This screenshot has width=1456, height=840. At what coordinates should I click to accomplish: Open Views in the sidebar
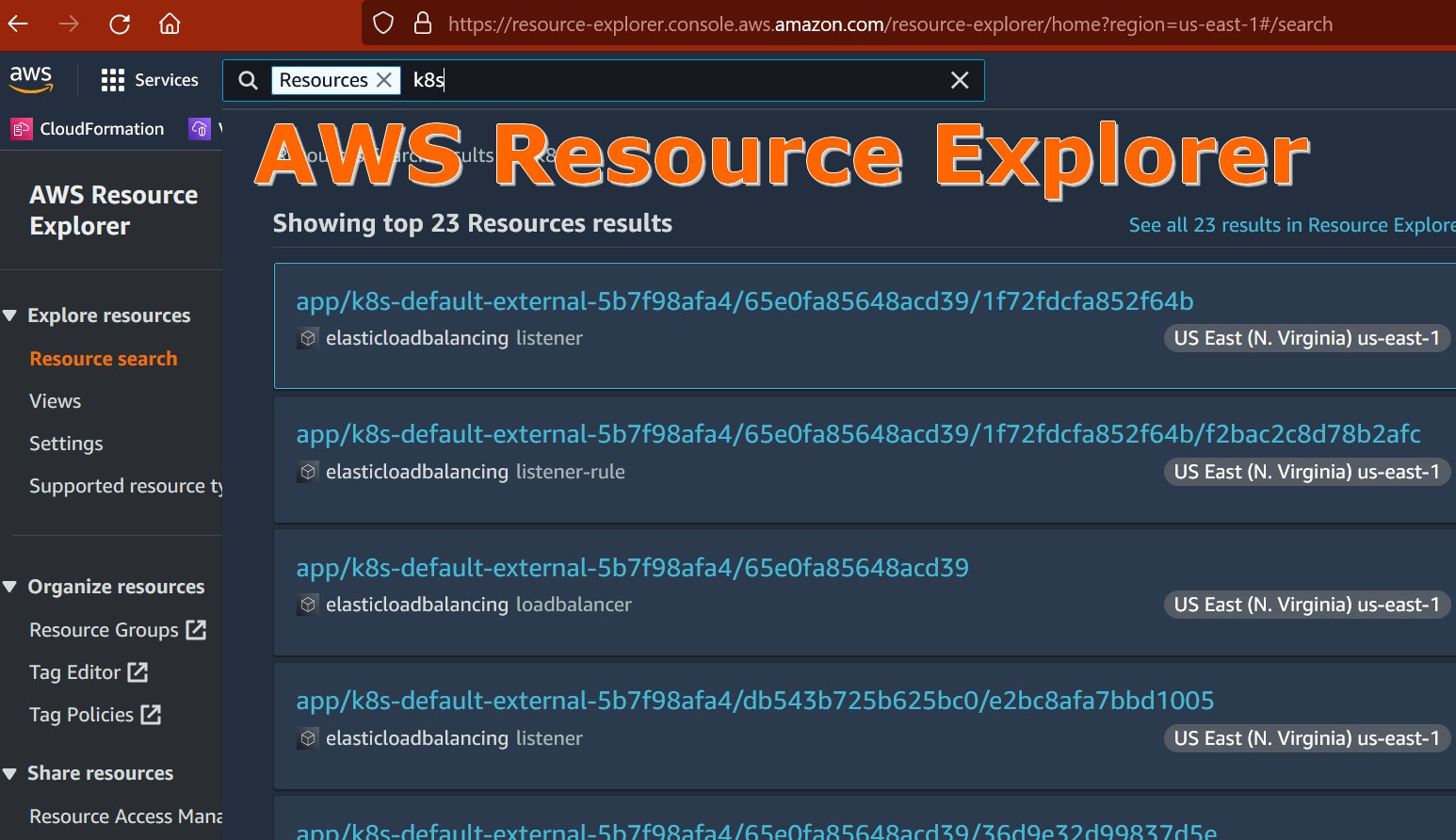[x=56, y=401]
